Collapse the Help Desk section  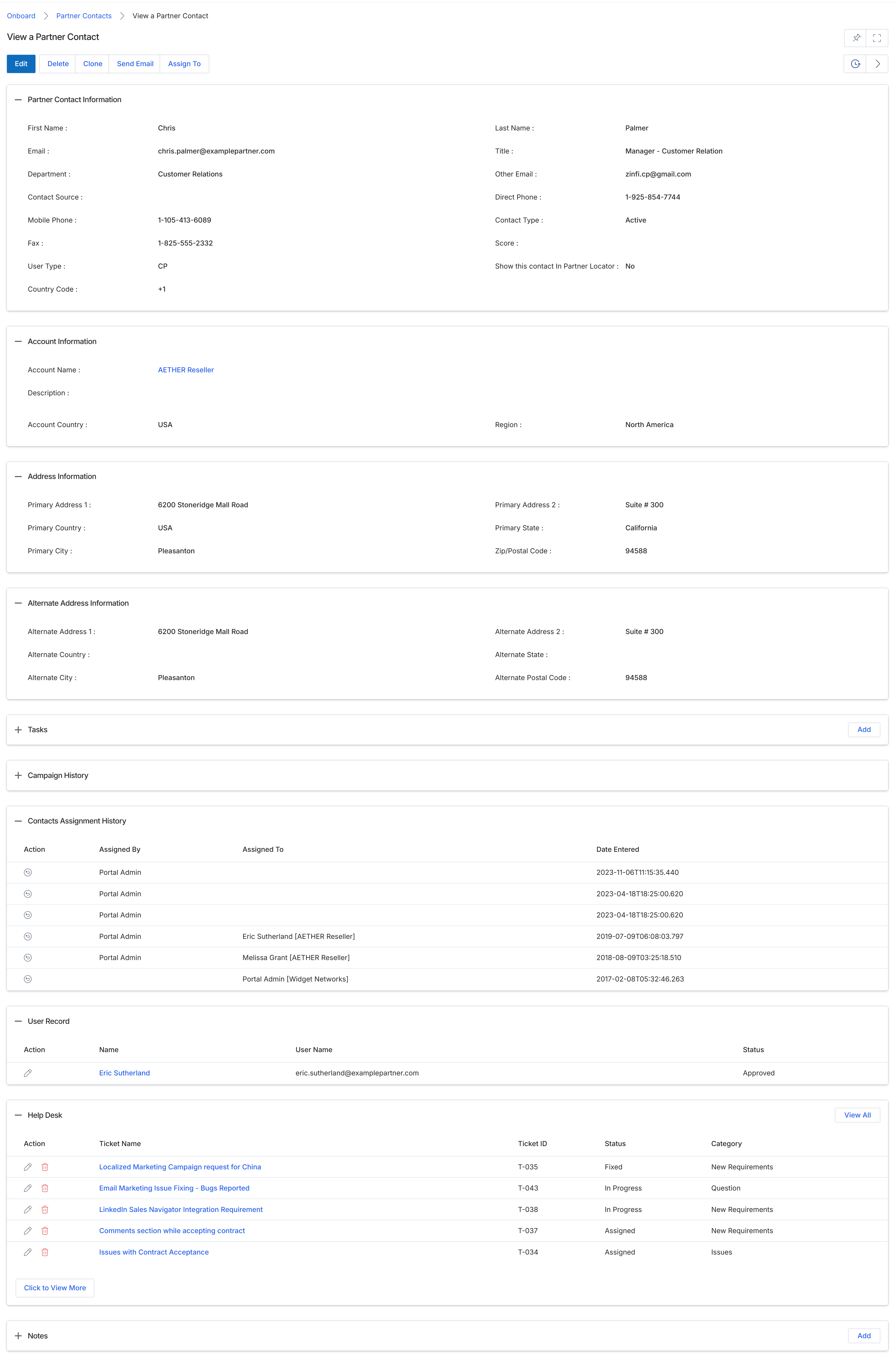click(18, 1115)
